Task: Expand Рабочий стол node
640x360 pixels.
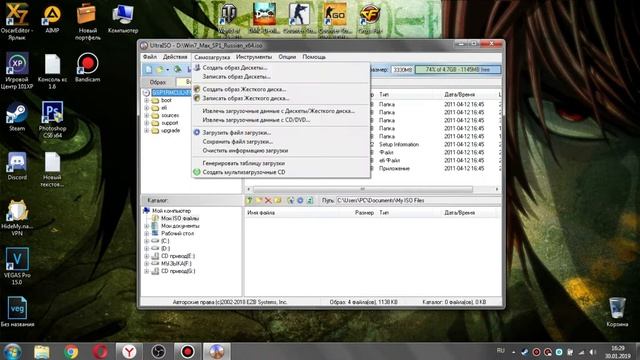Action: point(147,233)
